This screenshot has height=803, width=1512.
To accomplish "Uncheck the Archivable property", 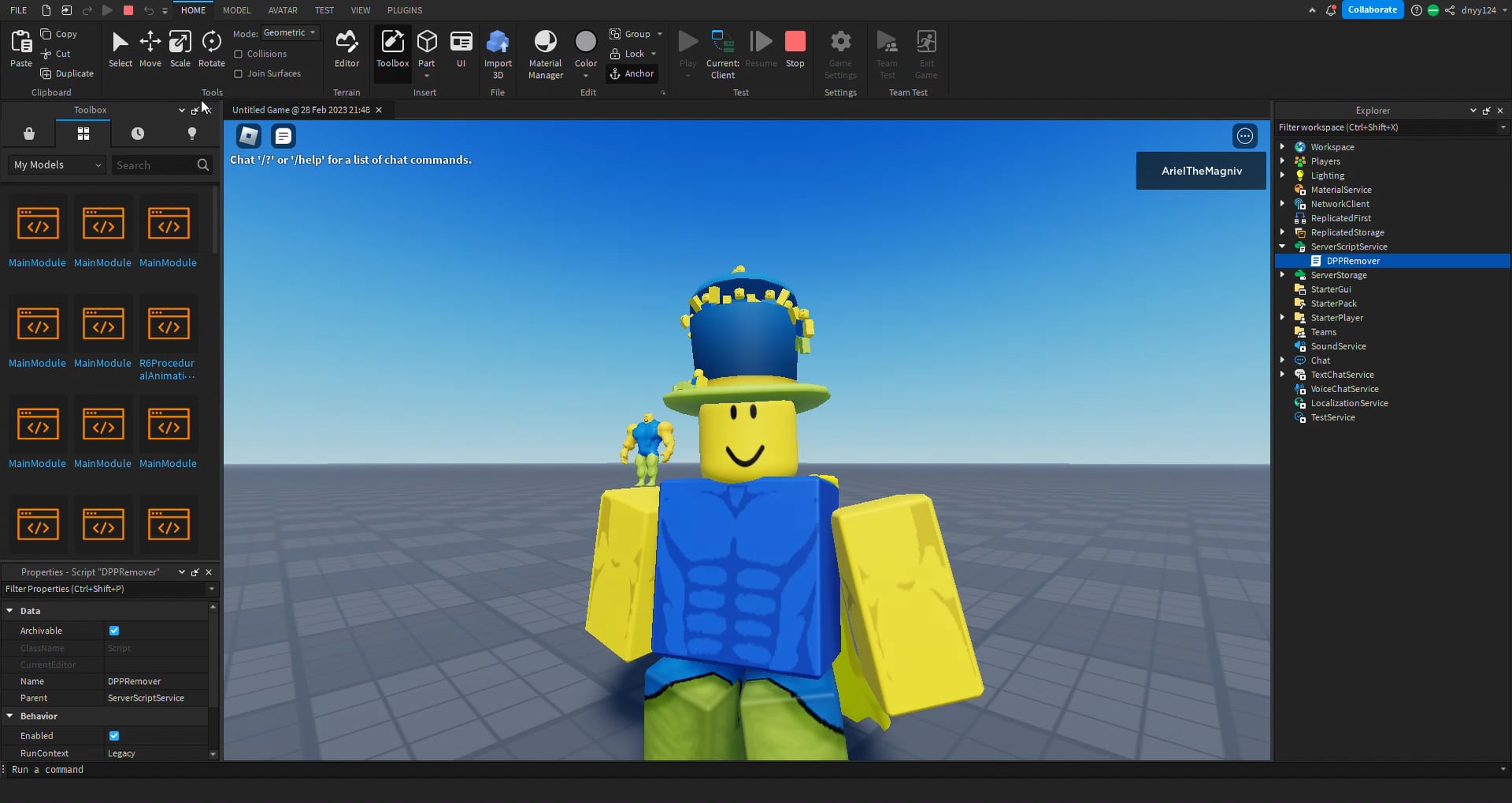I will coord(114,631).
